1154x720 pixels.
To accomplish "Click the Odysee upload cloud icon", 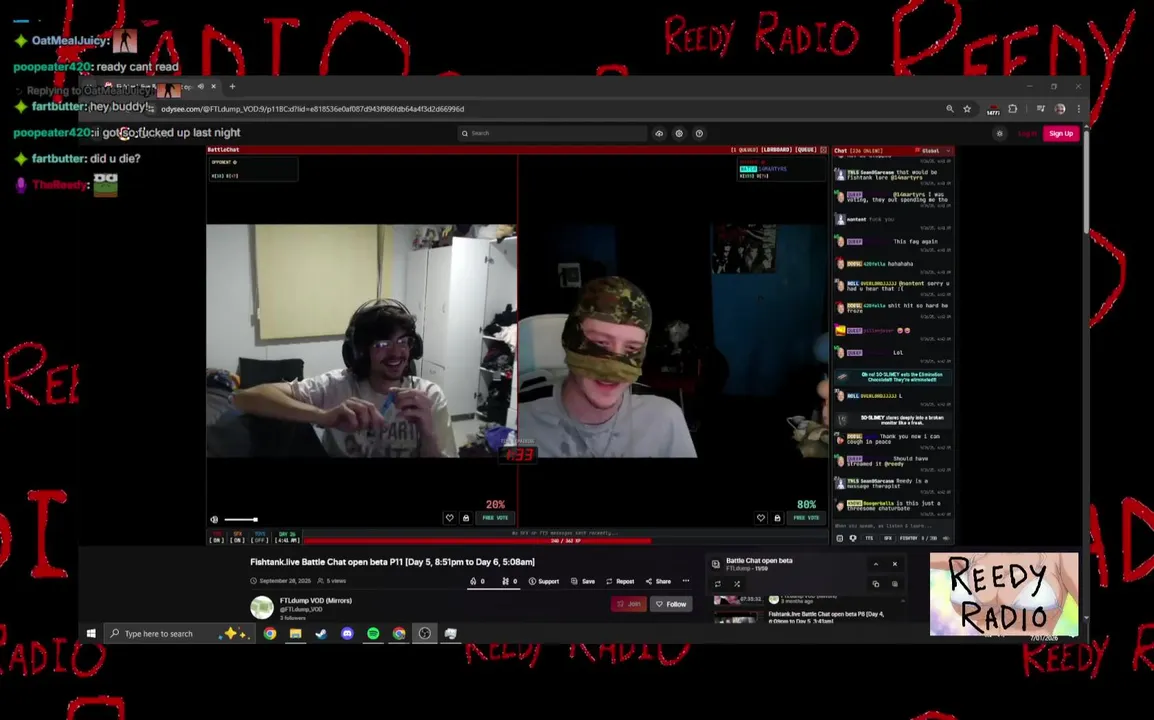I will coord(659,133).
